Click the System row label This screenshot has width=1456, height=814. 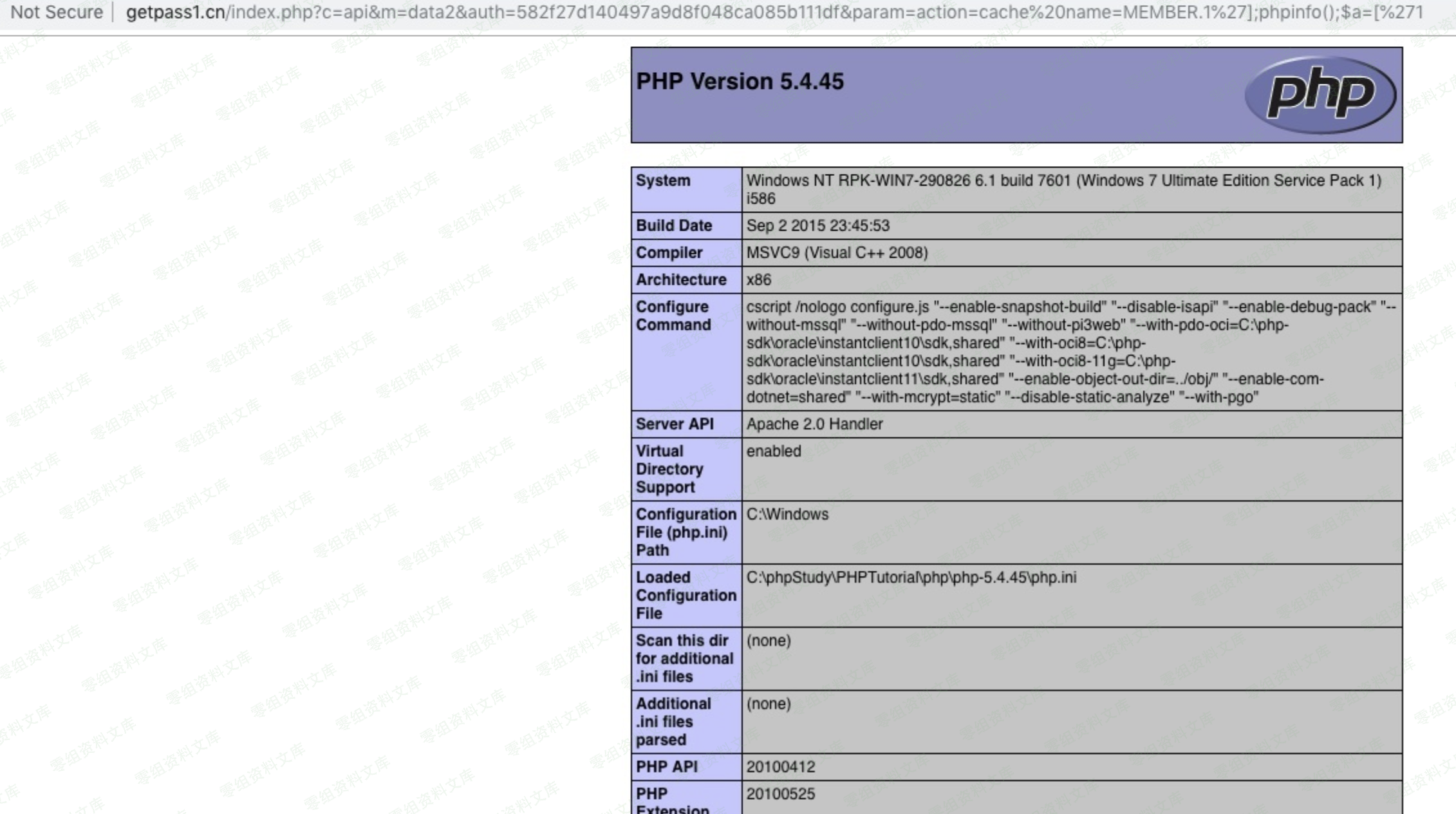pos(663,181)
